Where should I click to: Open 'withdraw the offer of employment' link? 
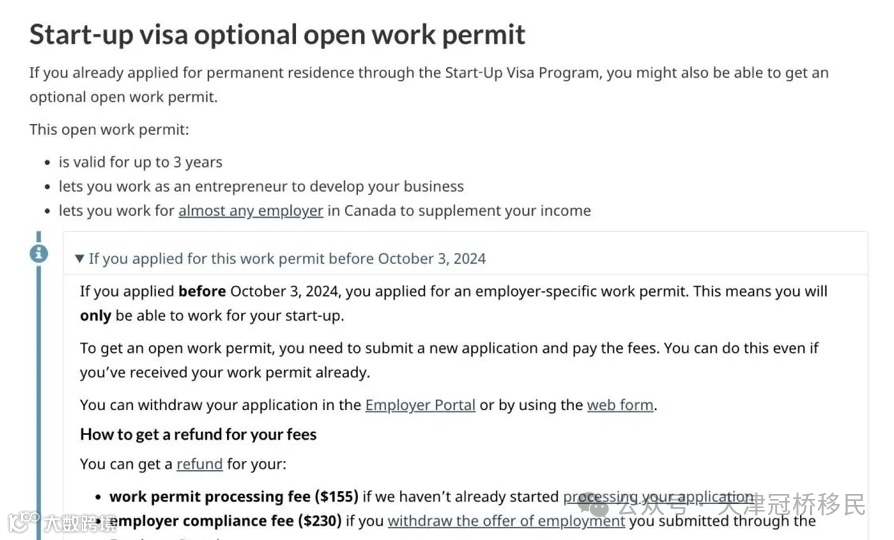(506, 521)
